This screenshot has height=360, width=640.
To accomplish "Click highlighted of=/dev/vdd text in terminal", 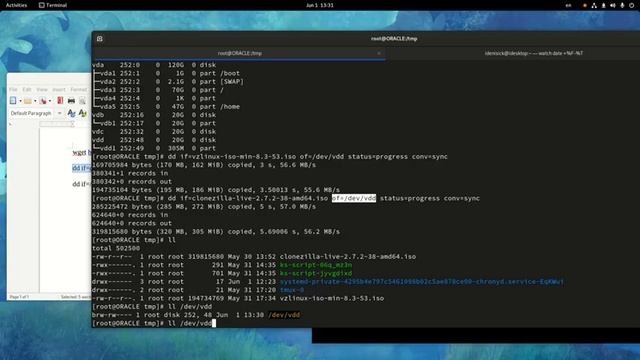I will coord(354,198).
